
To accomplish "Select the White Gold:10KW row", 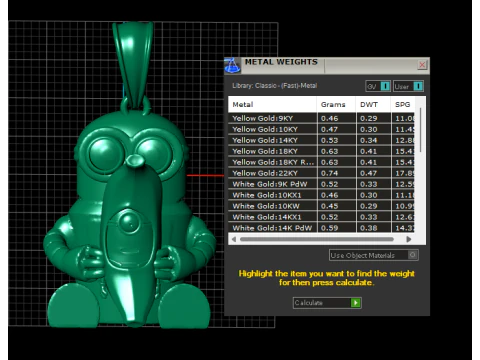I will (x=321, y=206).
